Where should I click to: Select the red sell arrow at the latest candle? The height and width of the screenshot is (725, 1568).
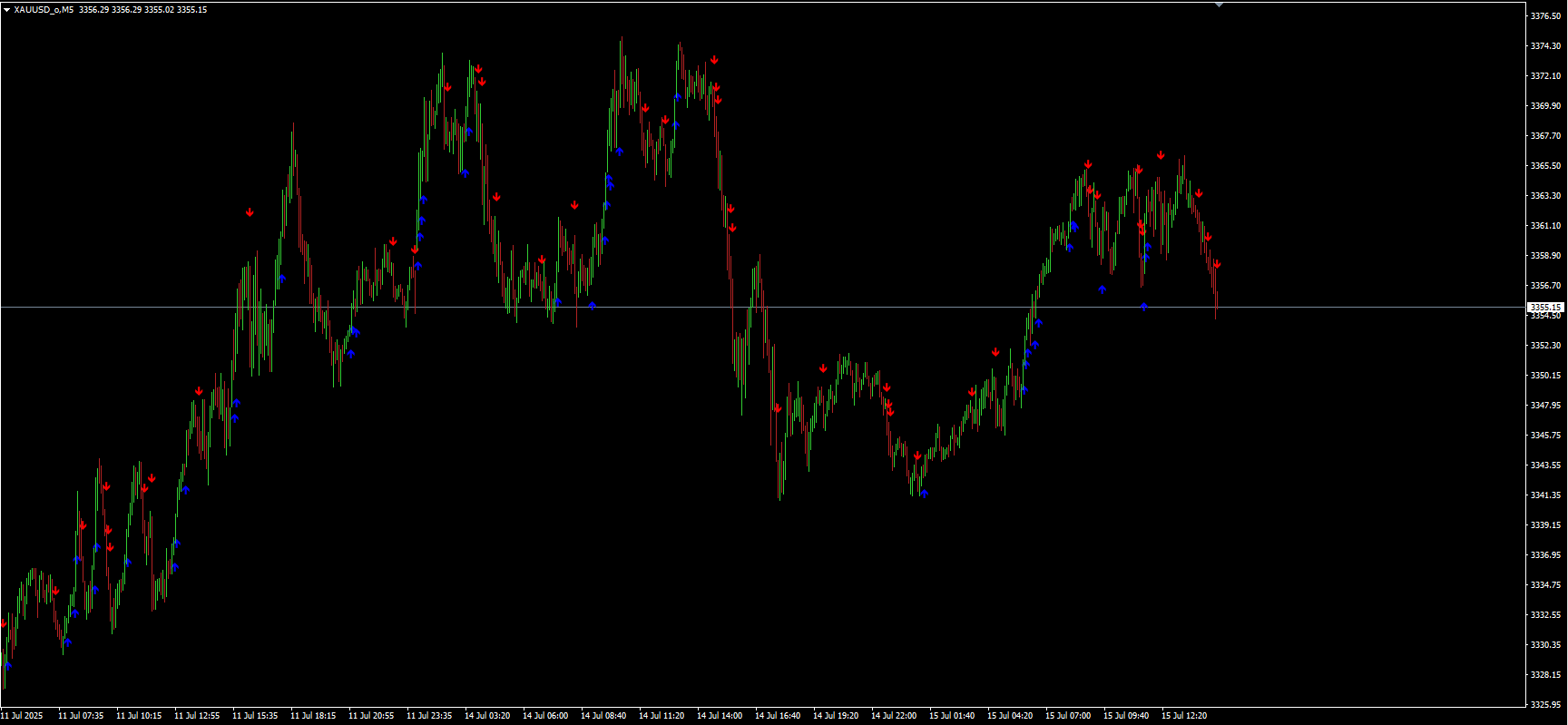[x=1217, y=265]
